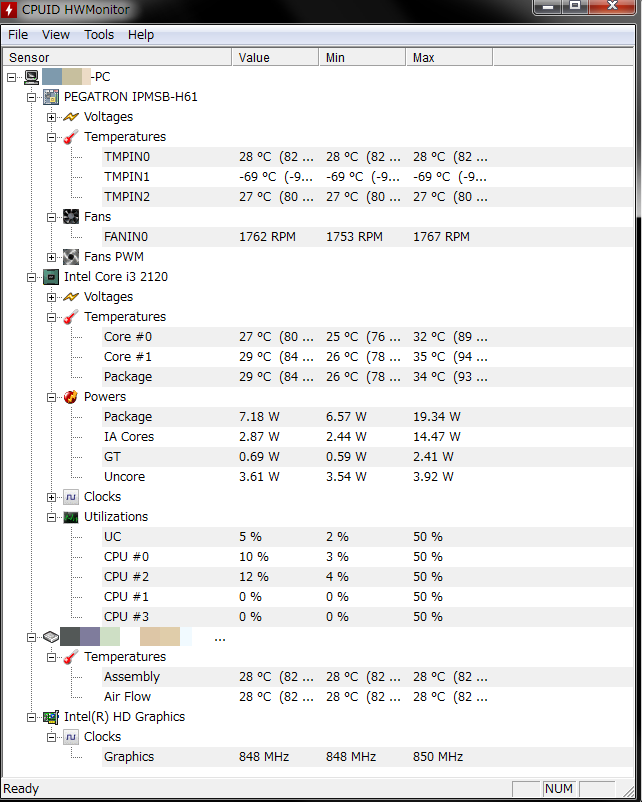The width and height of the screenshot is (642, 802).
Task: Click the Intel HD Graphics card icon
Action: coord(51,717)
